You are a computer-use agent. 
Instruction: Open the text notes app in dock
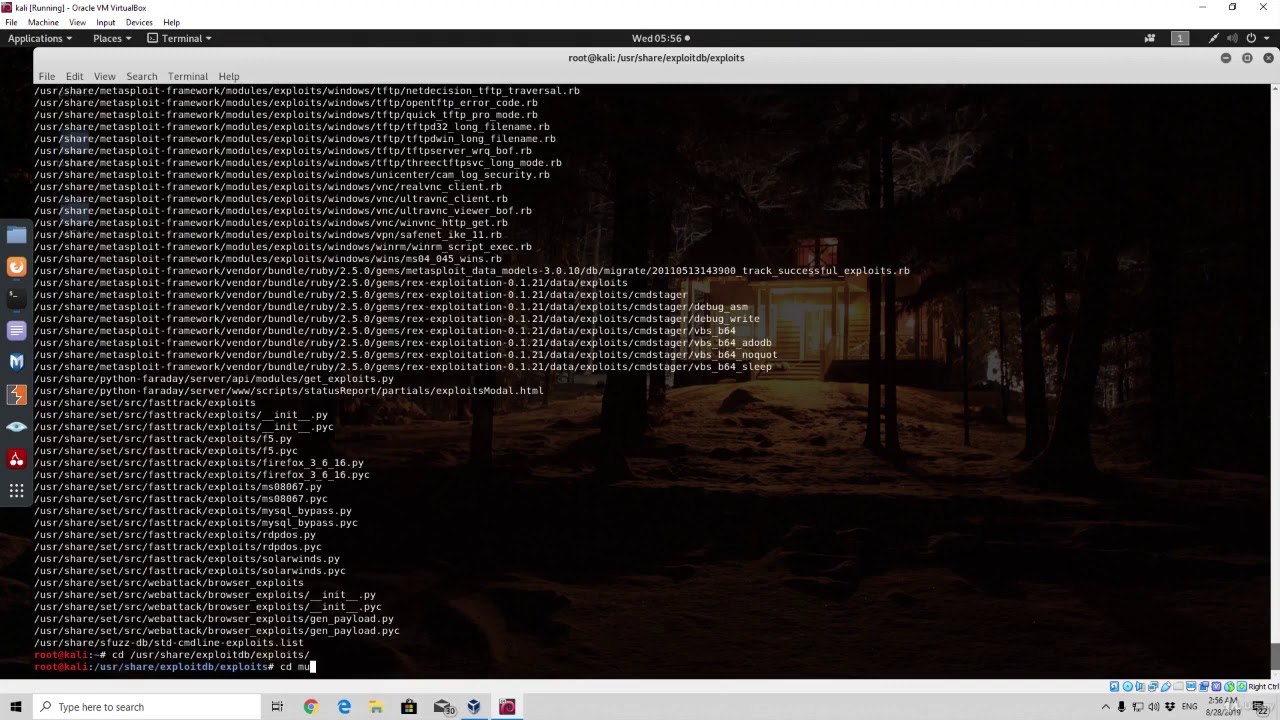coord(16,330)
